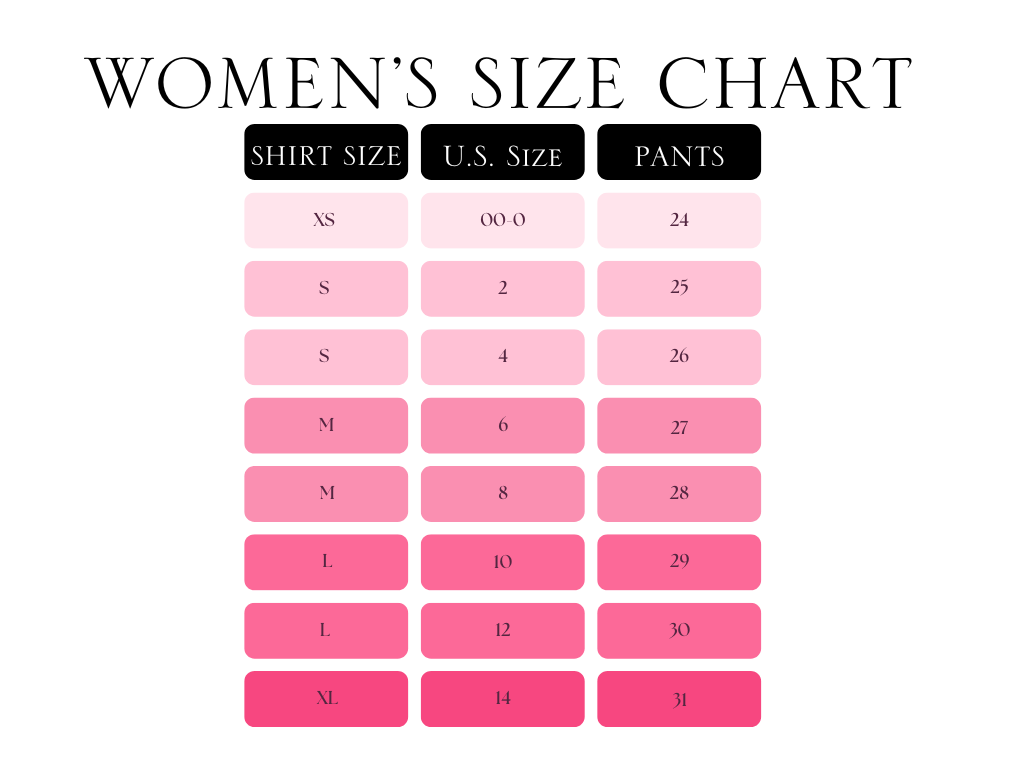The height and width of the screenshot is (768, 1024).
Task: Click the U.S. size 10 cell
Action: coord(502,562)
